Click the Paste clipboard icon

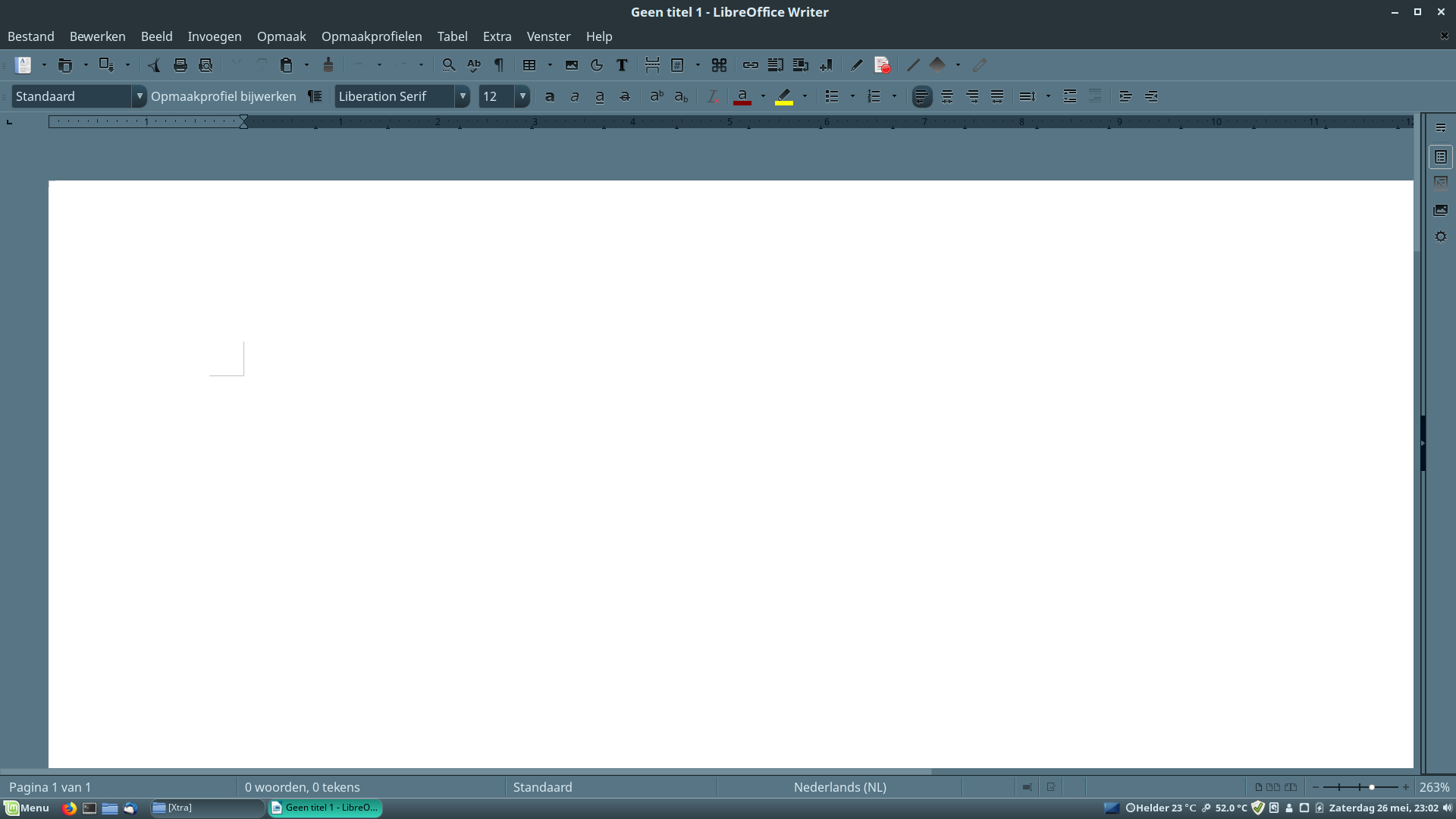point(286,65)
